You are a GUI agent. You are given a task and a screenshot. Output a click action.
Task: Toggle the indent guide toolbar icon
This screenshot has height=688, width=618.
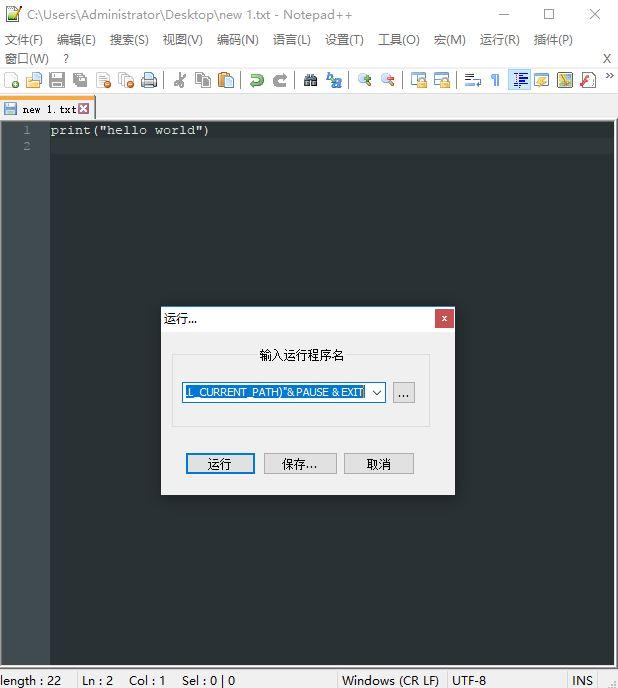tap(519, 80)
